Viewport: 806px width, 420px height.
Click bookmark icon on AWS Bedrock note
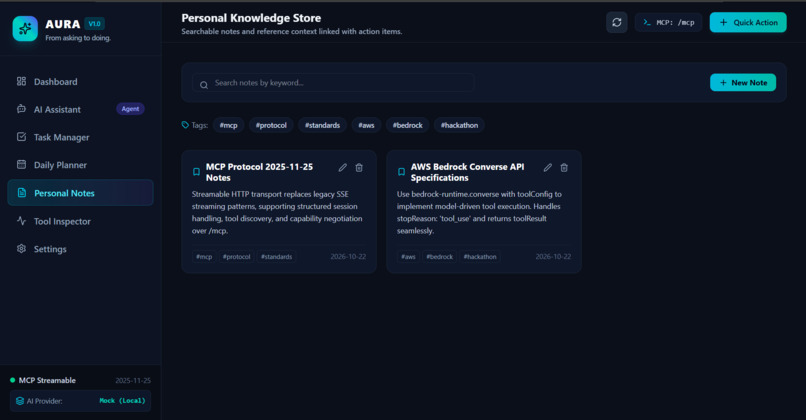401,172
